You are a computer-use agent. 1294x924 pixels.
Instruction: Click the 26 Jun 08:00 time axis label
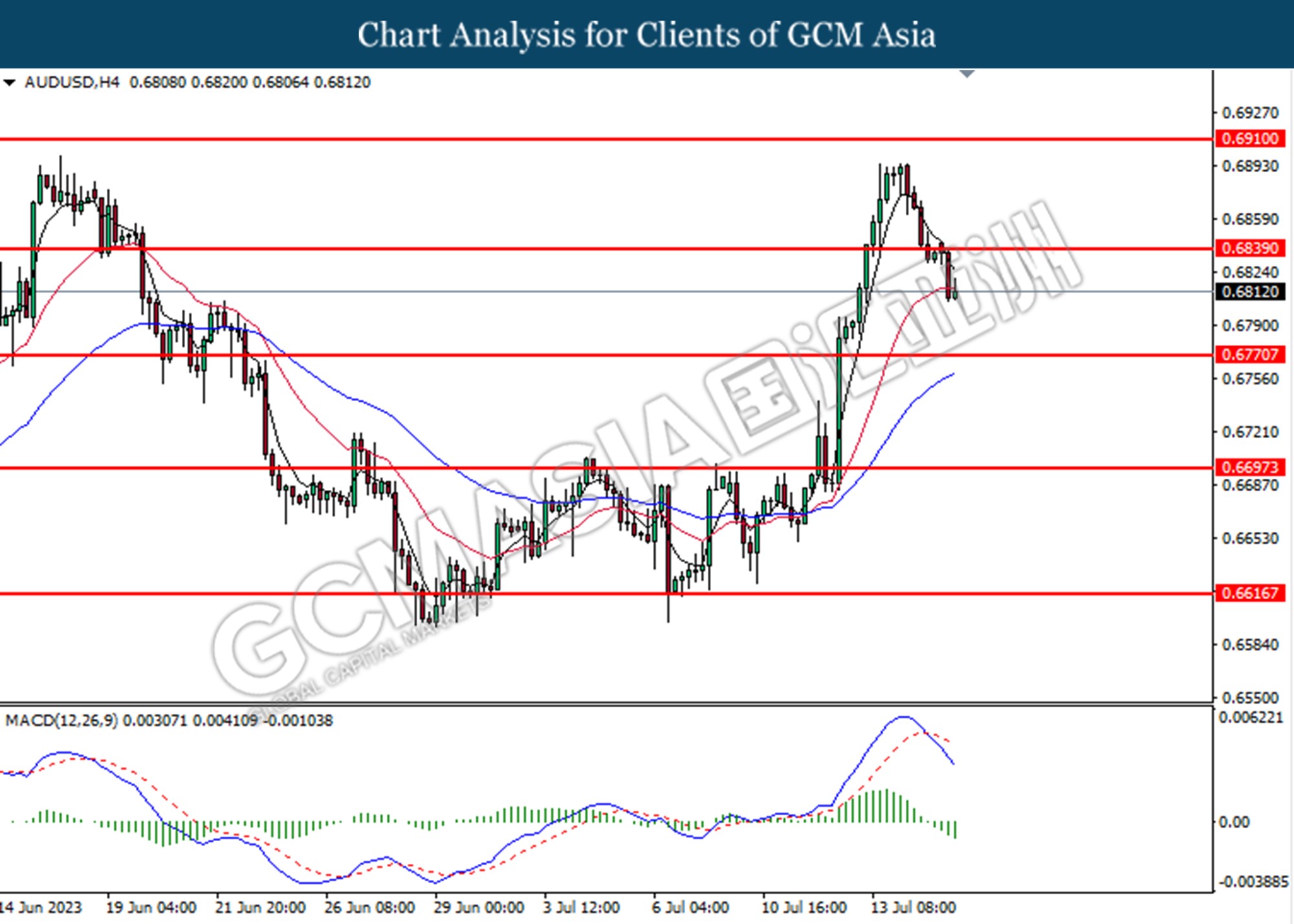point(369,907)
